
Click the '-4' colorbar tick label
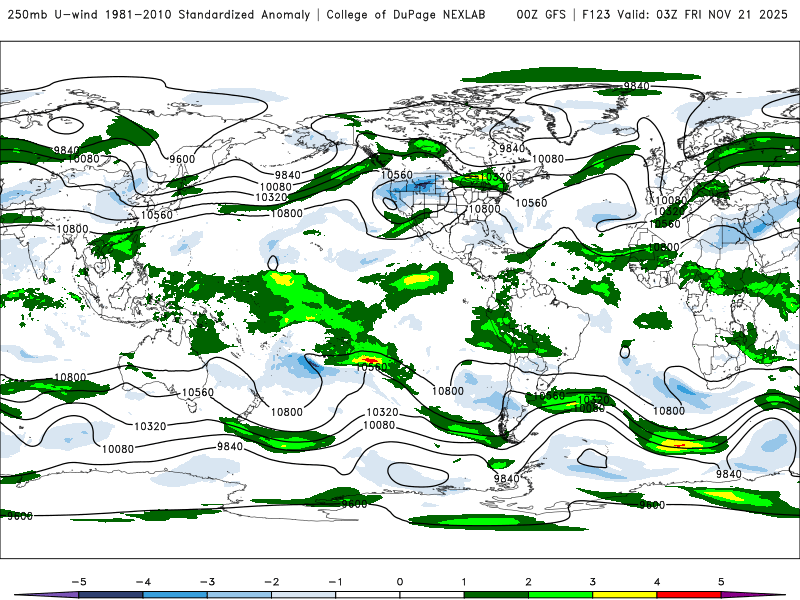tap(143, 582)
